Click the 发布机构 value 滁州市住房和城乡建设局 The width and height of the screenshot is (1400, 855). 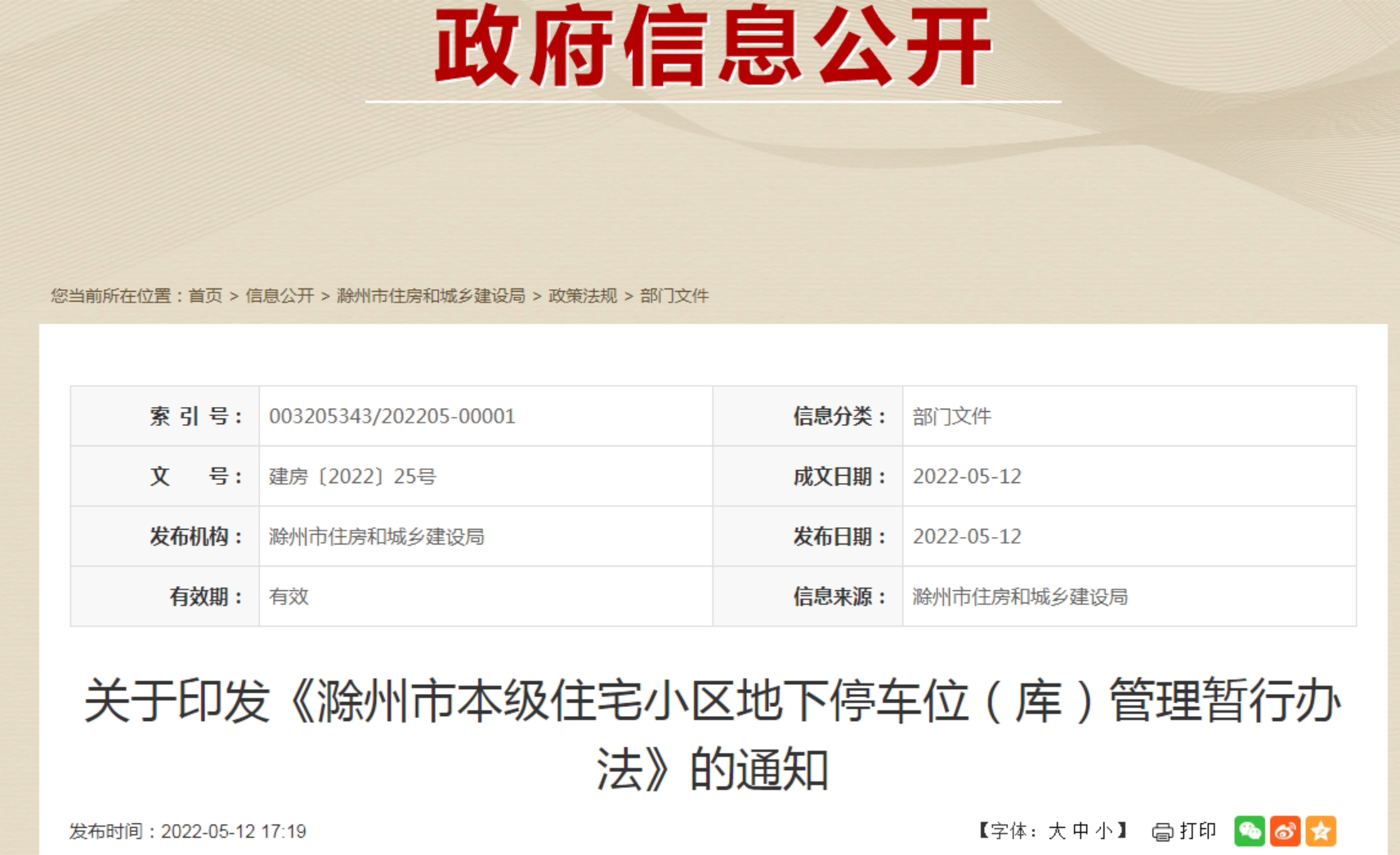(x=377, y=536)
